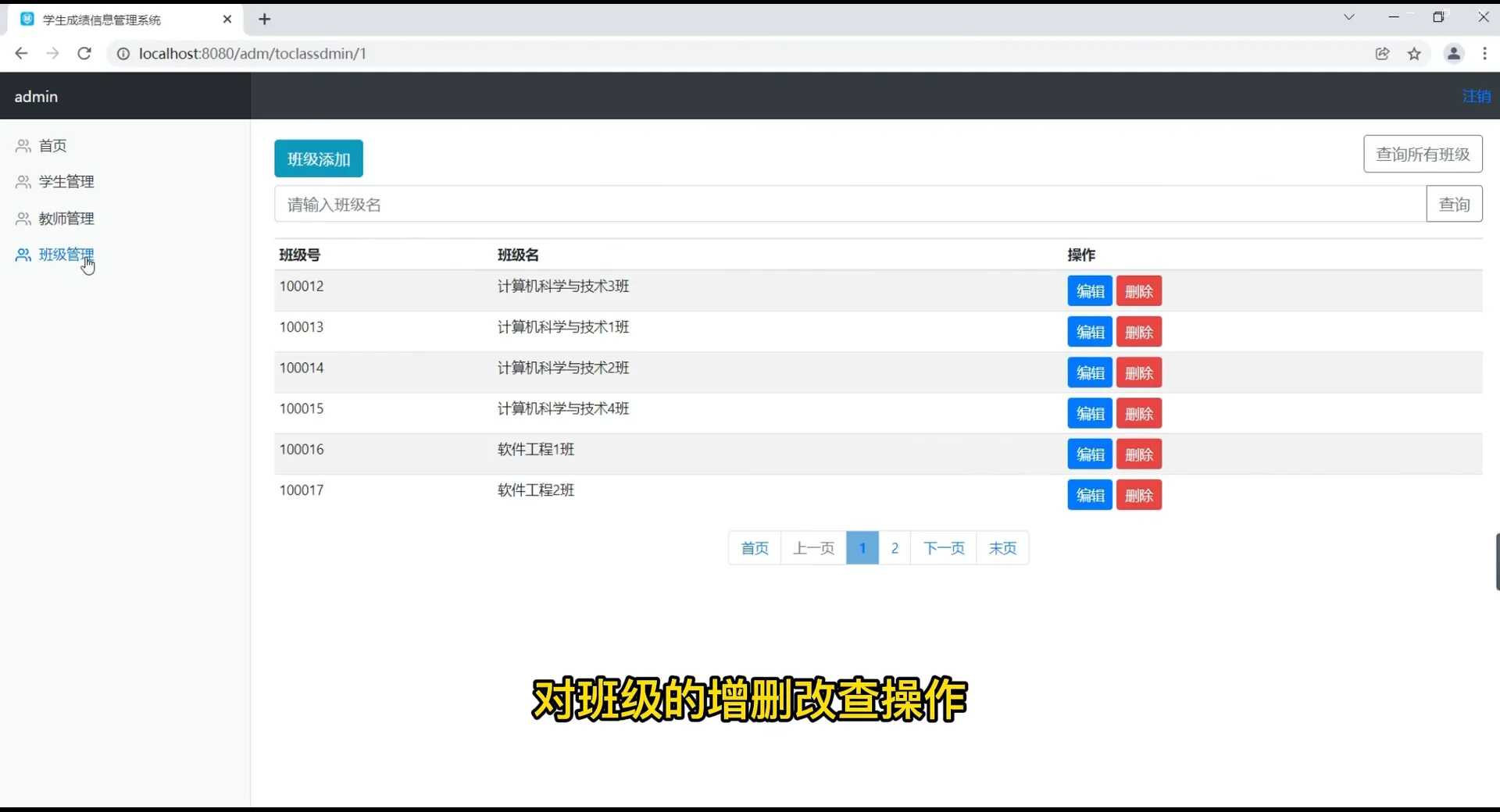Image resolution: width=1500 pixels, height=812 pixels.
Task: Open the Chrome three-dot menu
Action: (1484, 53)
